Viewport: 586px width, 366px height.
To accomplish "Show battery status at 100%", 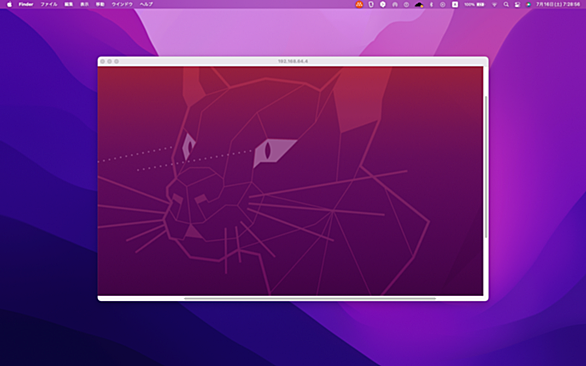I will point(474,4).
